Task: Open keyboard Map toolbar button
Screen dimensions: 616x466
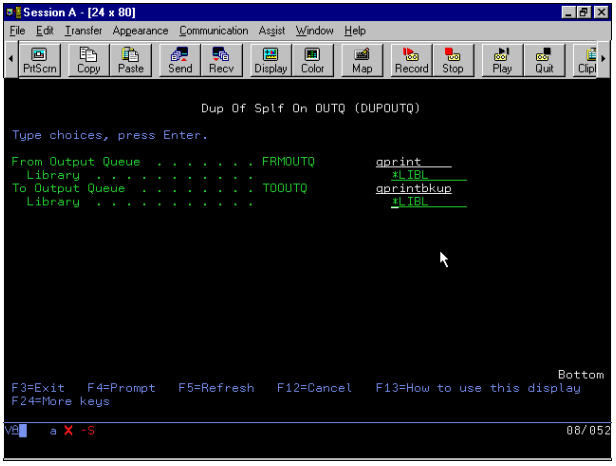Action: [362, 60]
